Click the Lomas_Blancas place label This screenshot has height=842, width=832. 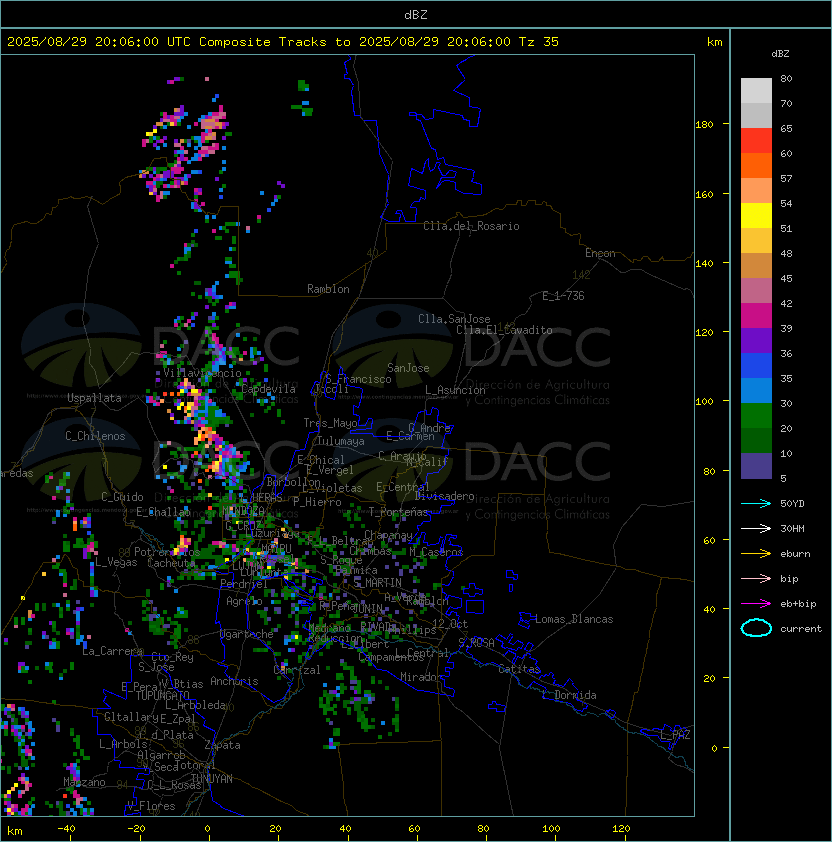click(x=574, y=619)
